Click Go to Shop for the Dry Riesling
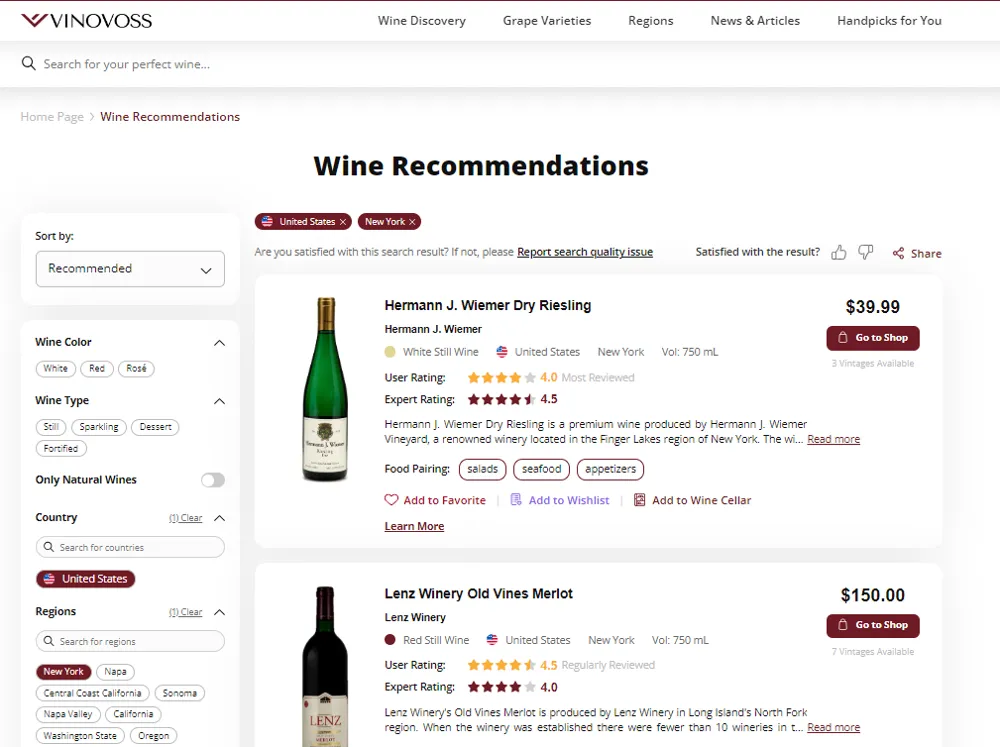1000x747 pixels. 872,337
